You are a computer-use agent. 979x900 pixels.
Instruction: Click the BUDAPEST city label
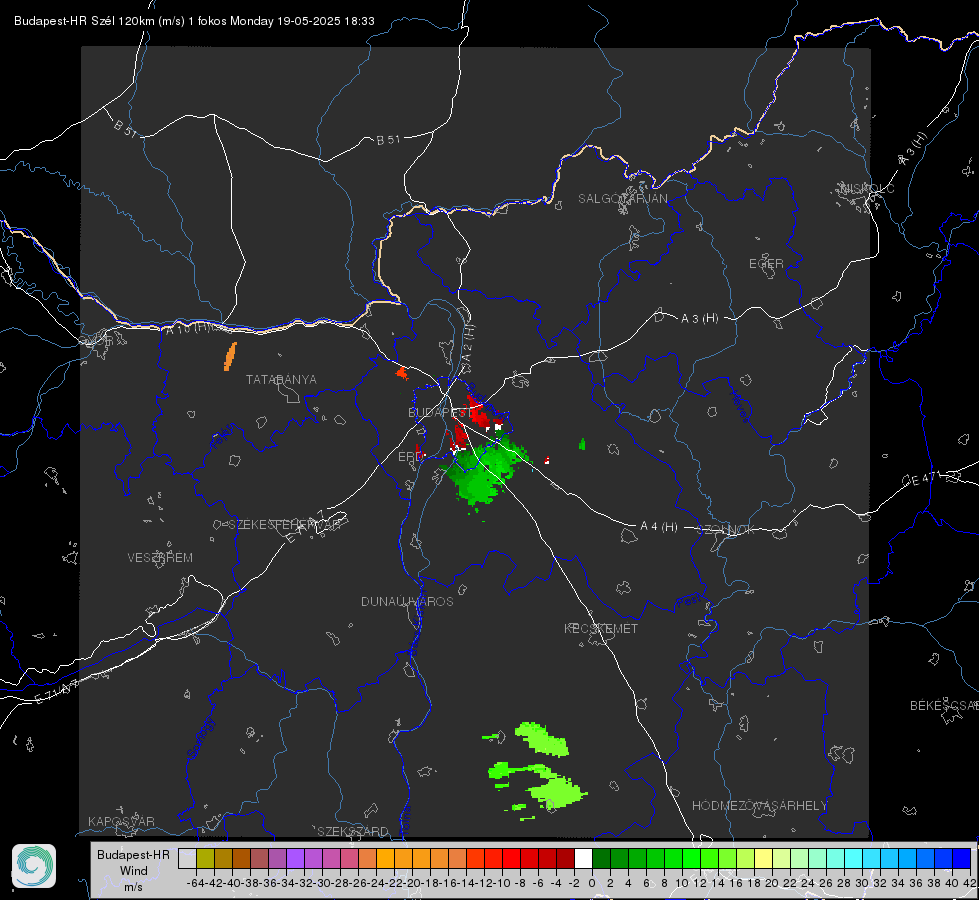439,412
